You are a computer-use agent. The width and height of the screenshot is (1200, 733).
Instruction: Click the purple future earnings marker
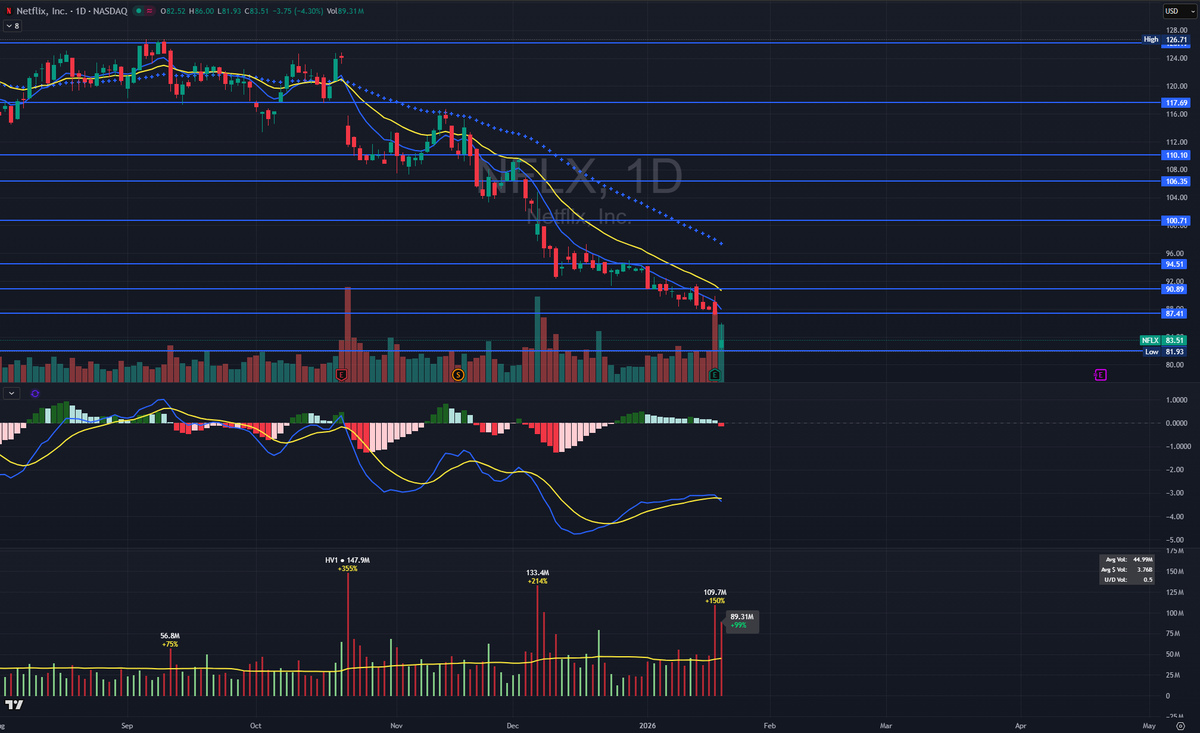point(1101,374)
